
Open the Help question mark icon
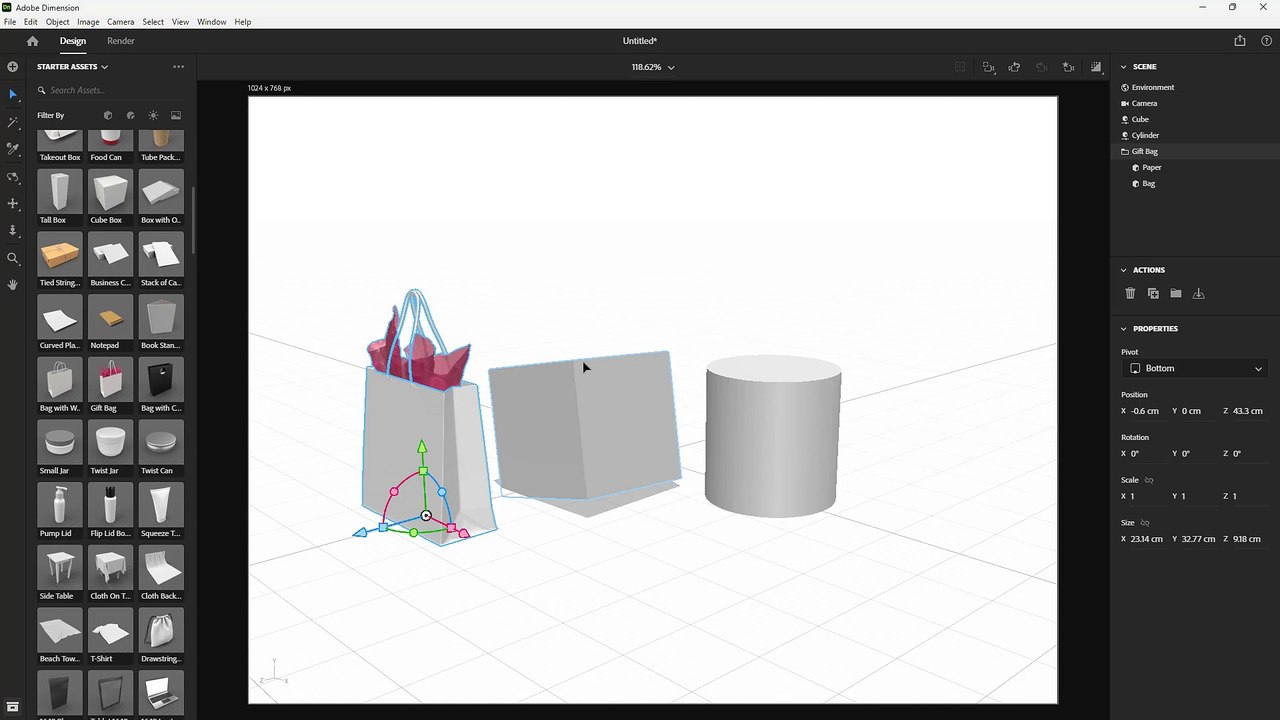[1266, 41]
